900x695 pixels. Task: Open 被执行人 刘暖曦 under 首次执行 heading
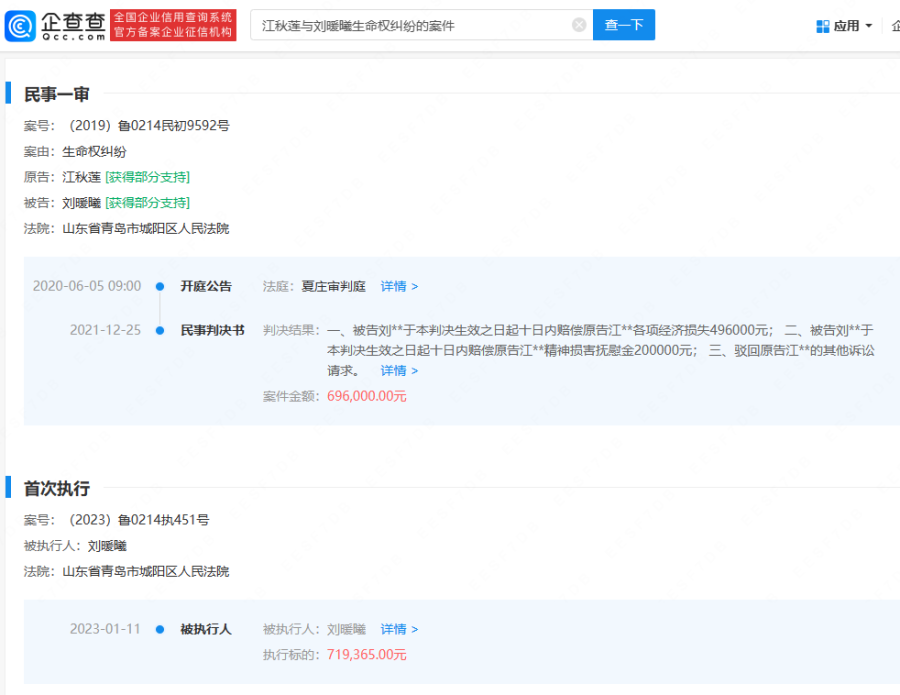click(107, 546)
